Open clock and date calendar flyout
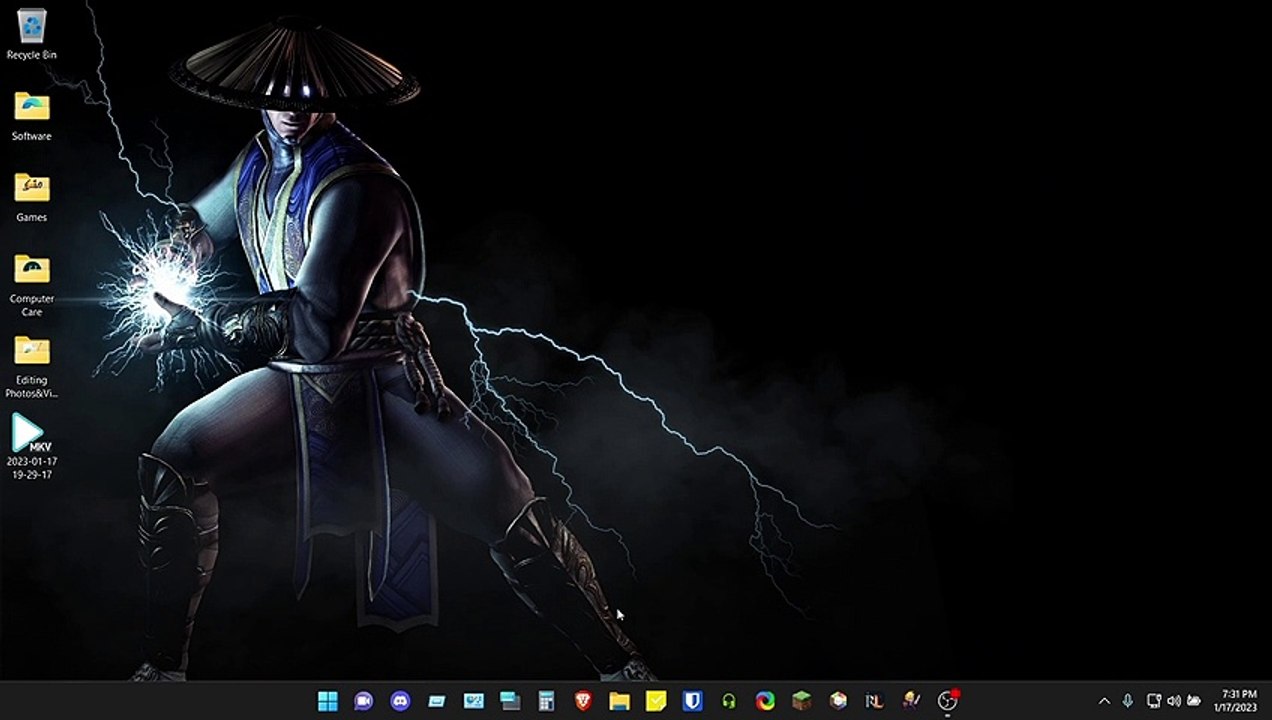The width and height of the screenshot is (1272, 720). [x=1238, y=700]
